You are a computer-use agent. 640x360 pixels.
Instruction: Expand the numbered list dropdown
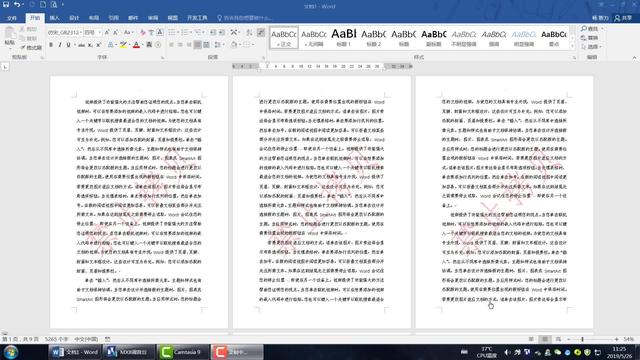[191, 32]
